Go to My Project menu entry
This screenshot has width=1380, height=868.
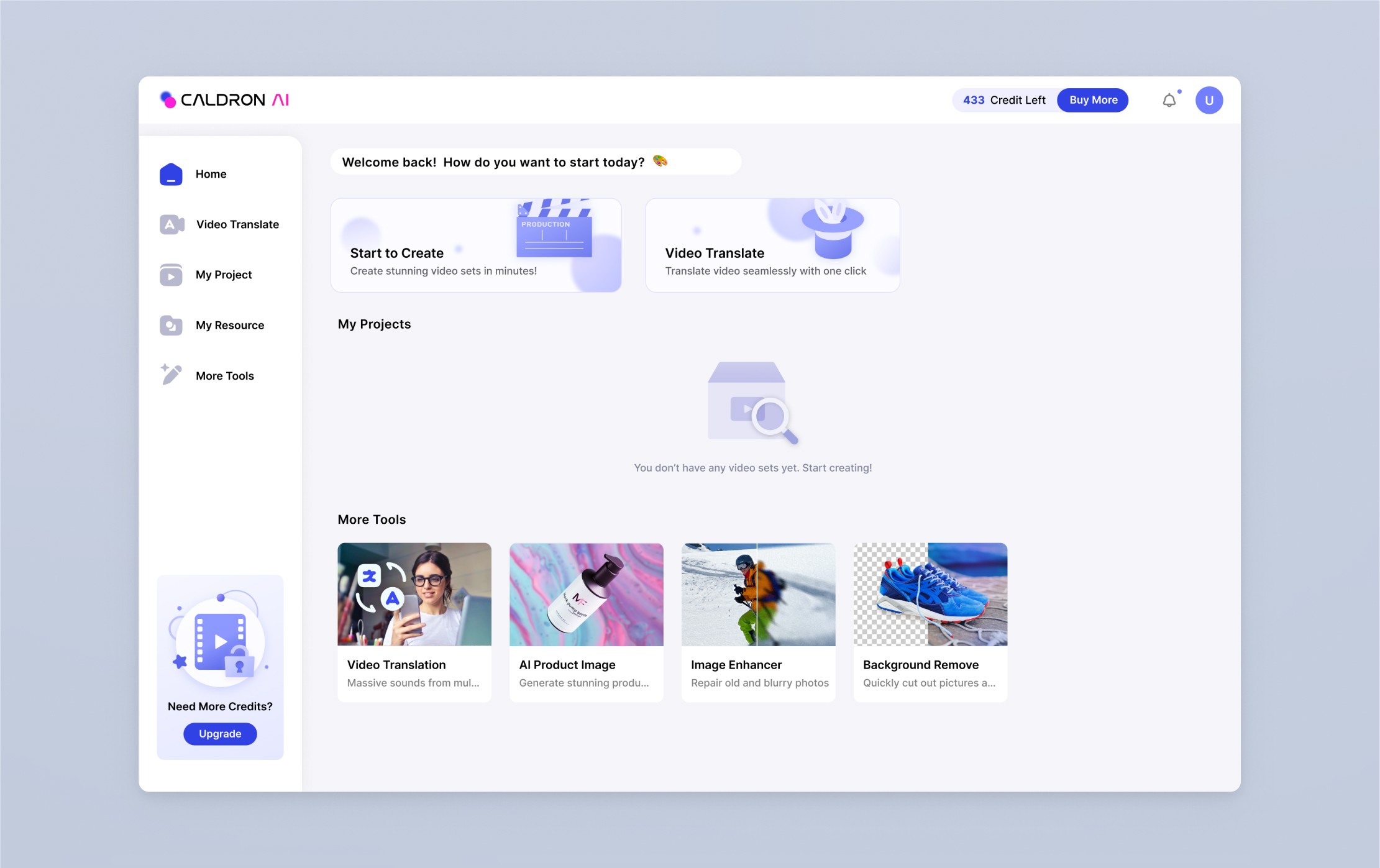(224, 275)
